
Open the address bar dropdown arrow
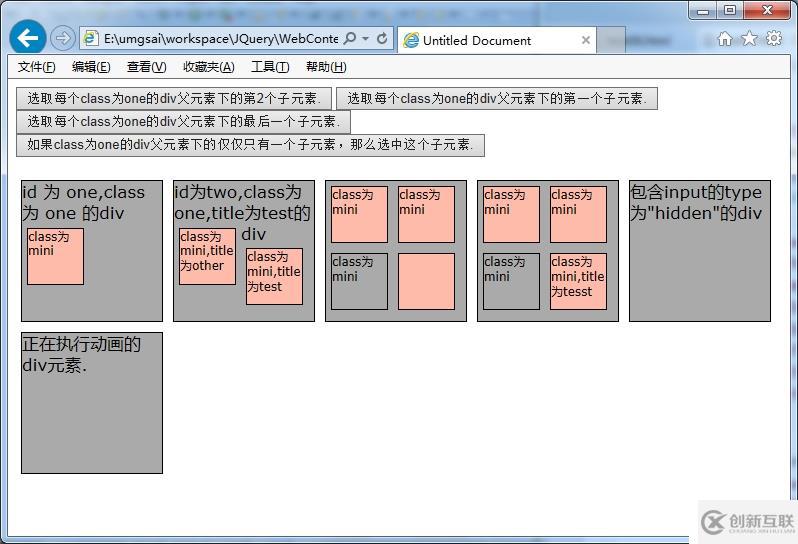coord(365,38)
